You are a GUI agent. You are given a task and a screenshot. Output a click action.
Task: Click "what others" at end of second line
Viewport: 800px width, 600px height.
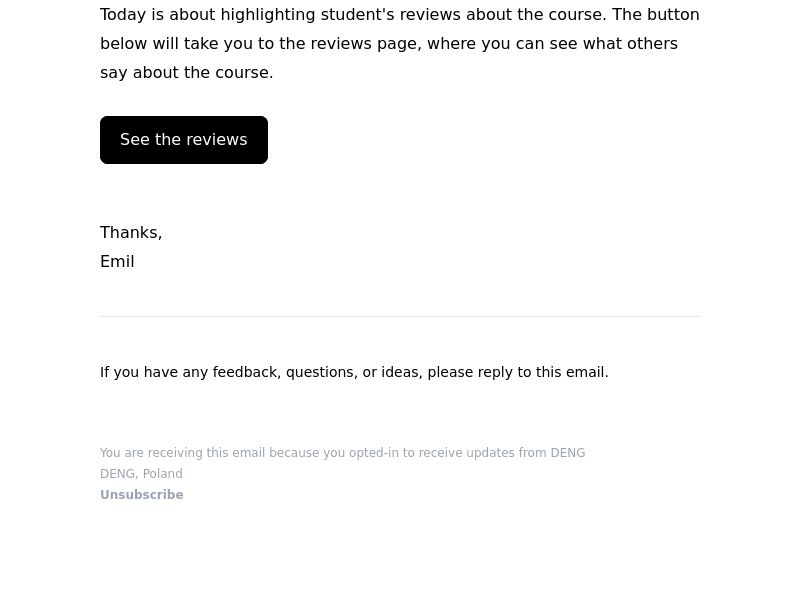tap(630, 44)
